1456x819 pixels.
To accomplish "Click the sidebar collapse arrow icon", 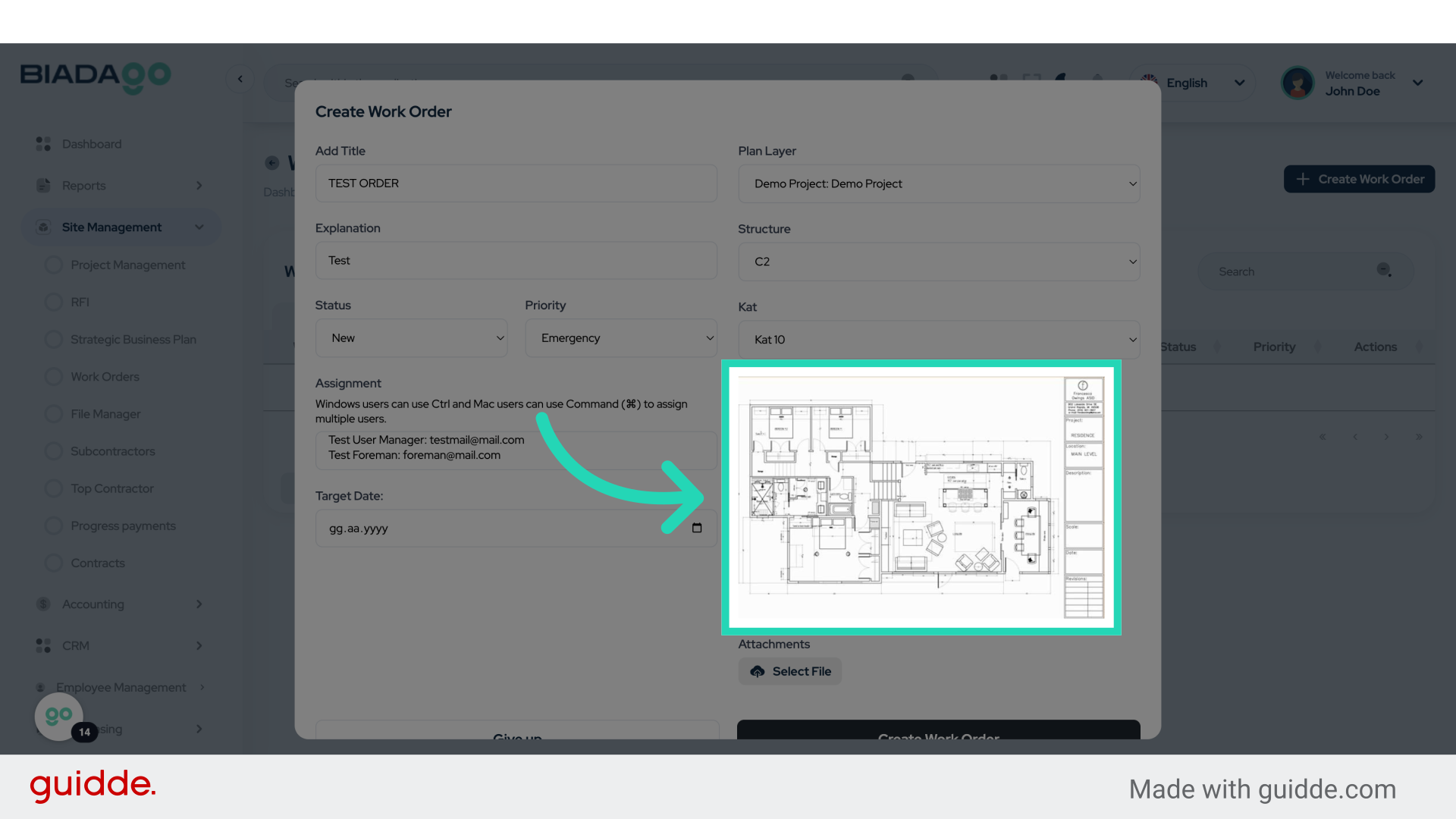I will click(x=240, y=79).
